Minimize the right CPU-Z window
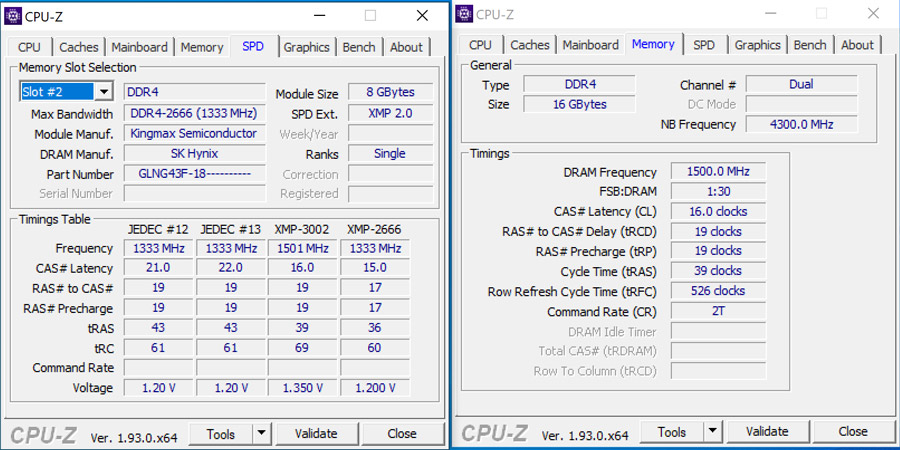Viewport: 900px width, 450px height. [769, 13]
